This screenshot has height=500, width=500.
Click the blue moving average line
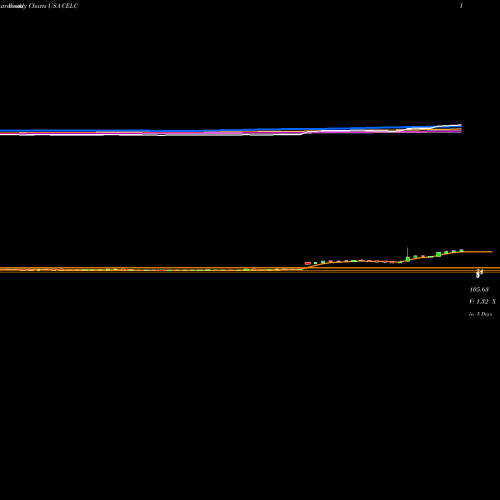(x=231, y=130)
